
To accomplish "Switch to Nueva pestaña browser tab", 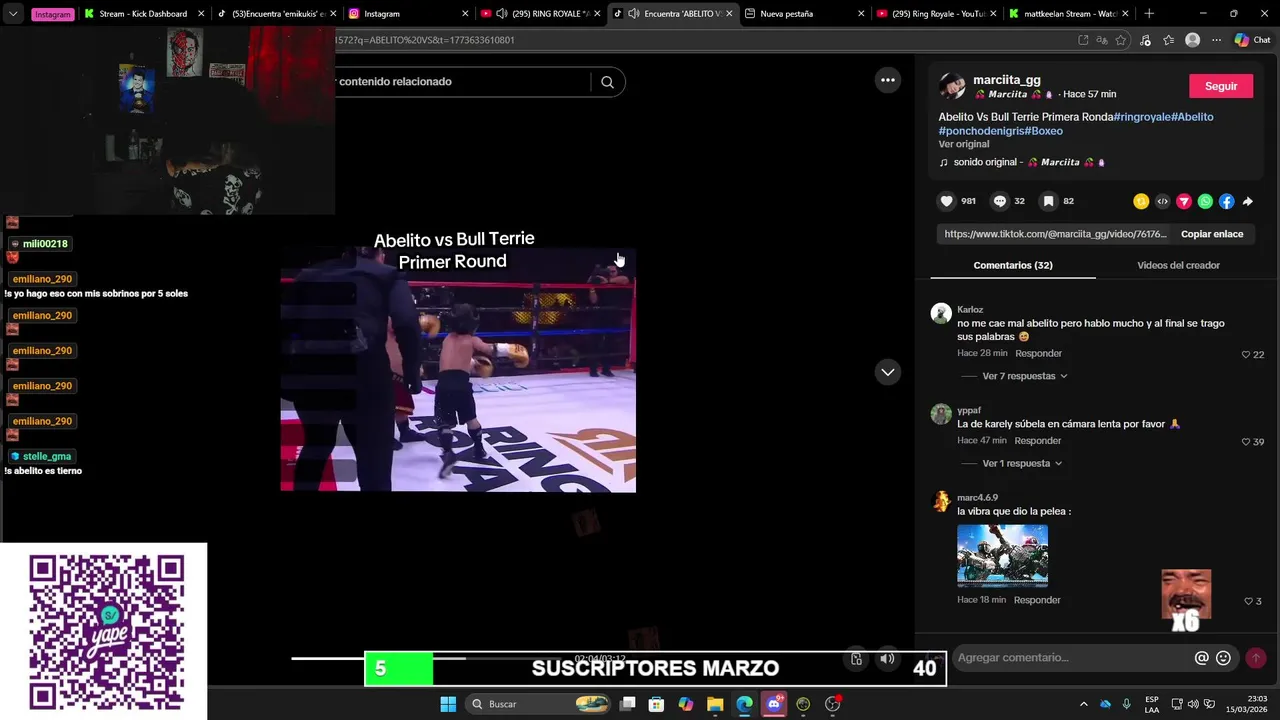I will tap(805, 14).
